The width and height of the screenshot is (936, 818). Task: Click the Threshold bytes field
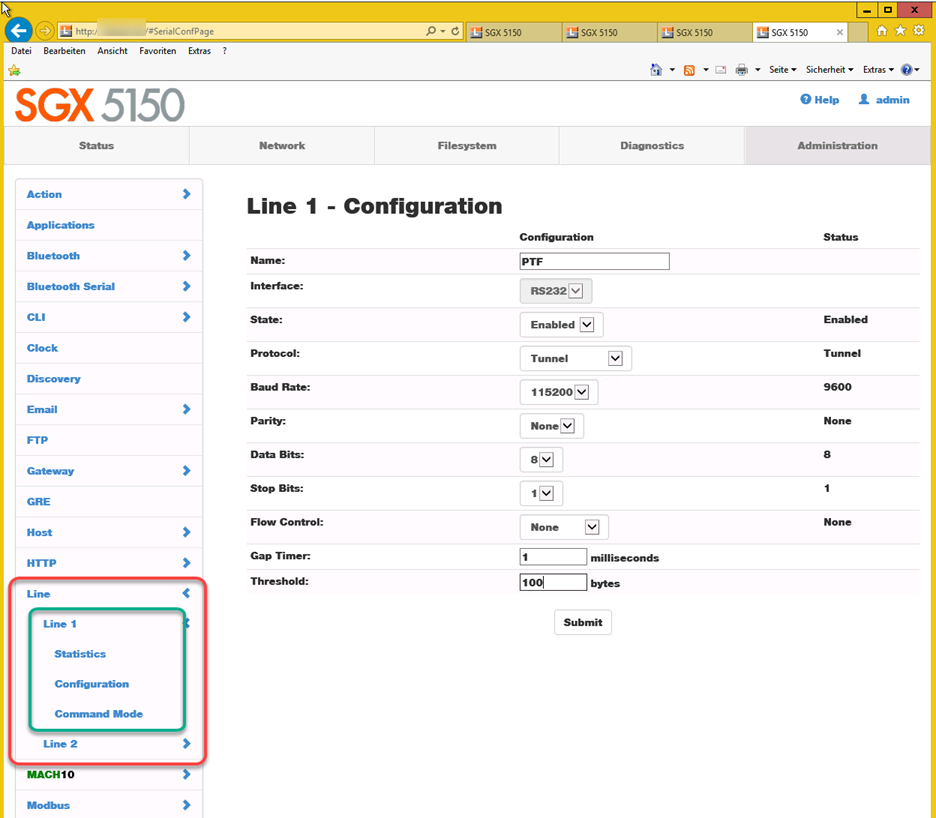(553, 583)
